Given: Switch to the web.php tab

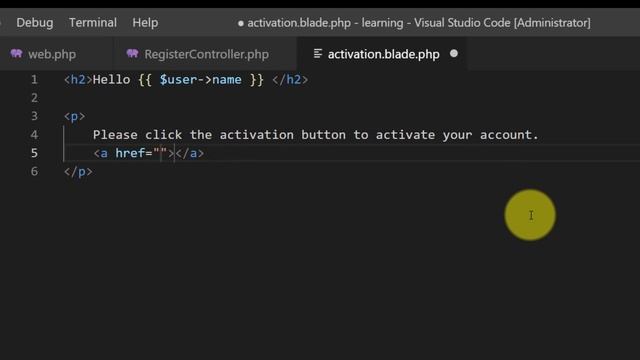Looking at the screenshot, I should [52, 54].
